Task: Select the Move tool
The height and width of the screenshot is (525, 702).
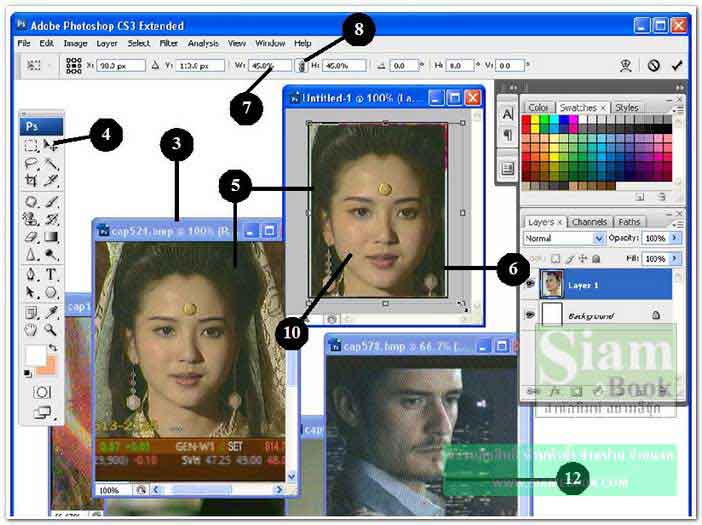Action: pyautogui.click(x=50, y=145)
